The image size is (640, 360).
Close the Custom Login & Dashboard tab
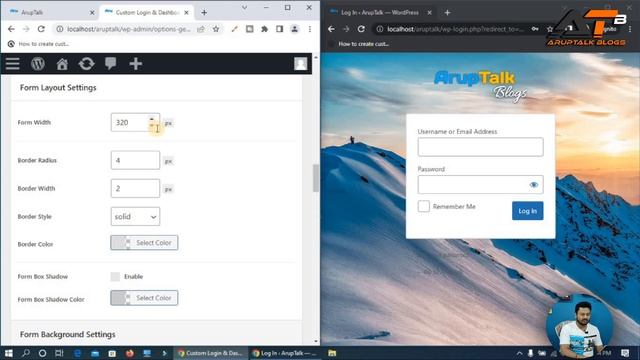(x=186, y=13)
